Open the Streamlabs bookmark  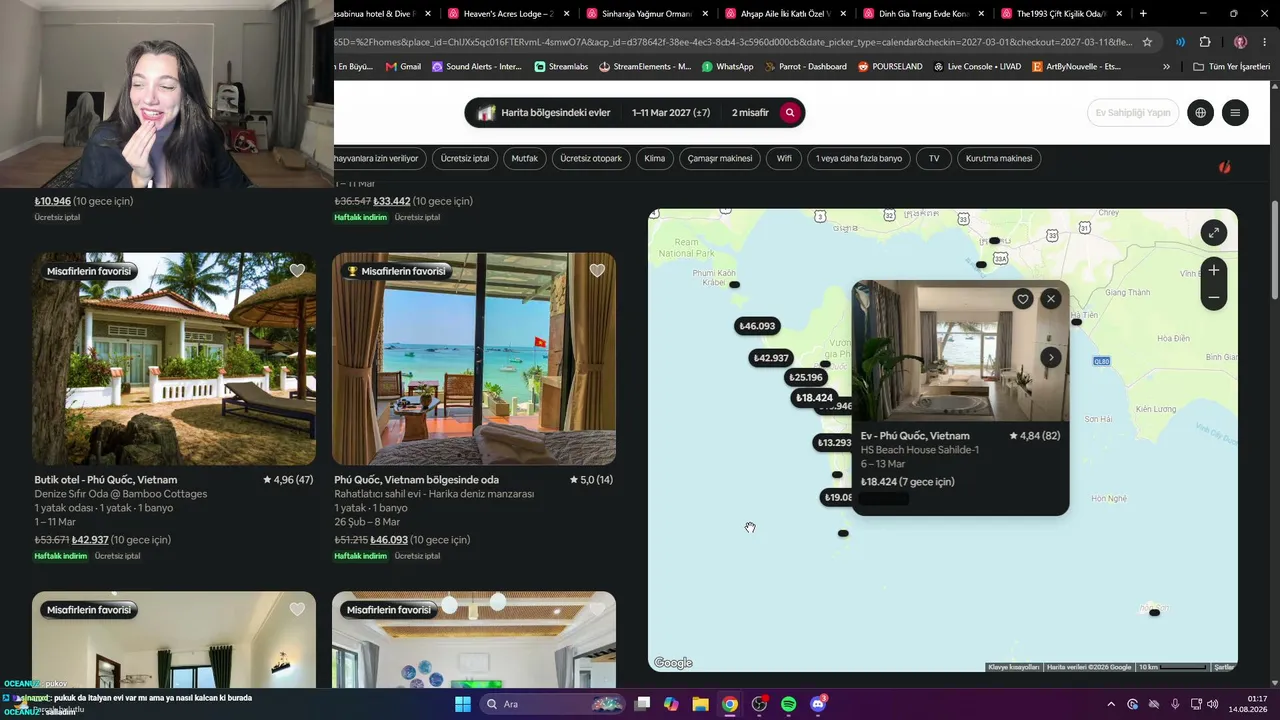coord(561,67)
